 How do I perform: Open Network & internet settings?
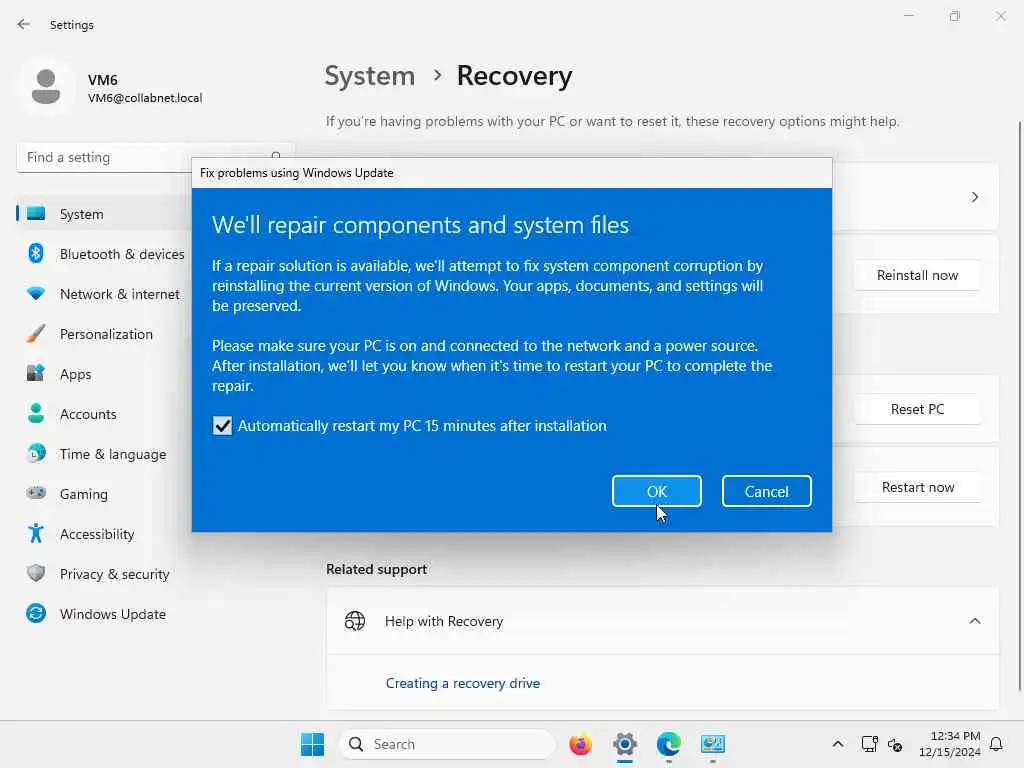pyautogui.click(x=104, y=294)
